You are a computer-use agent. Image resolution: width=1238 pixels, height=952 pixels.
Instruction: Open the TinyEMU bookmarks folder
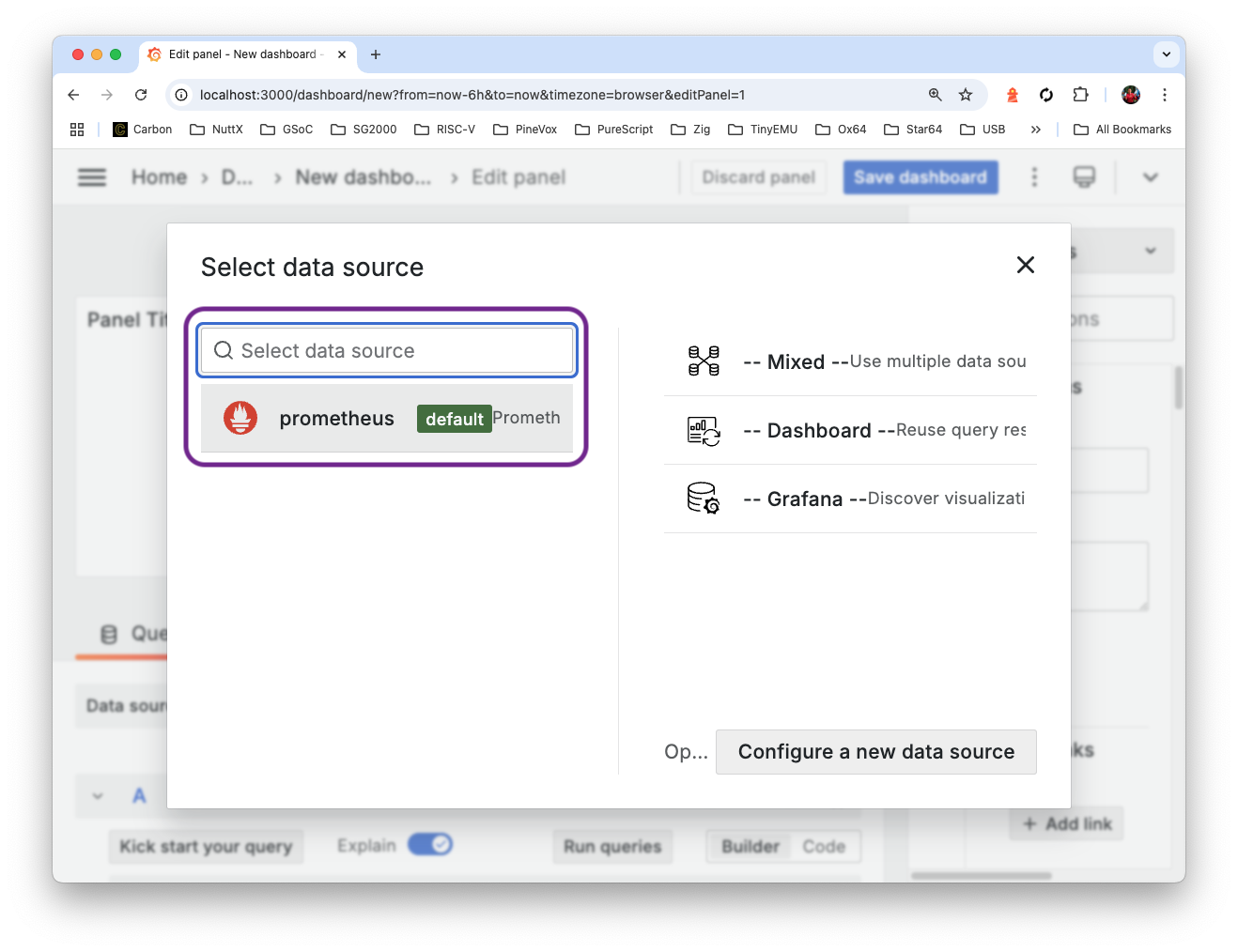(x=764, y=130)
